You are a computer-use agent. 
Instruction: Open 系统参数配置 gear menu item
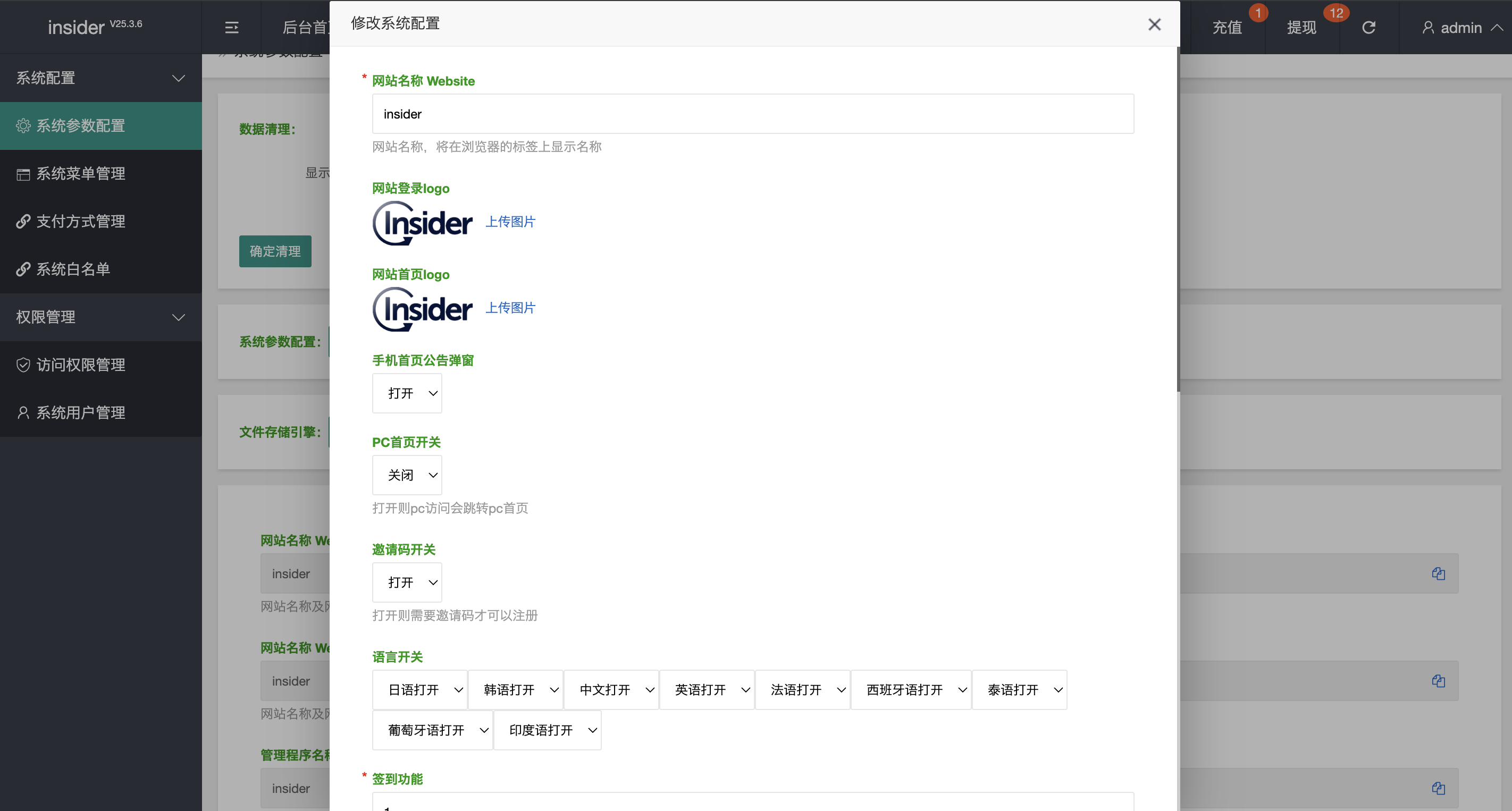pyautogui.click(x=81, y=125)
